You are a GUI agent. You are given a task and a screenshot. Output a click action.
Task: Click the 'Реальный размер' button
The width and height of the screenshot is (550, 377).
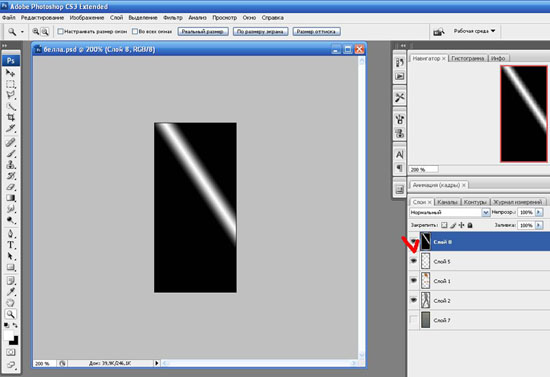tap(203, 32)
